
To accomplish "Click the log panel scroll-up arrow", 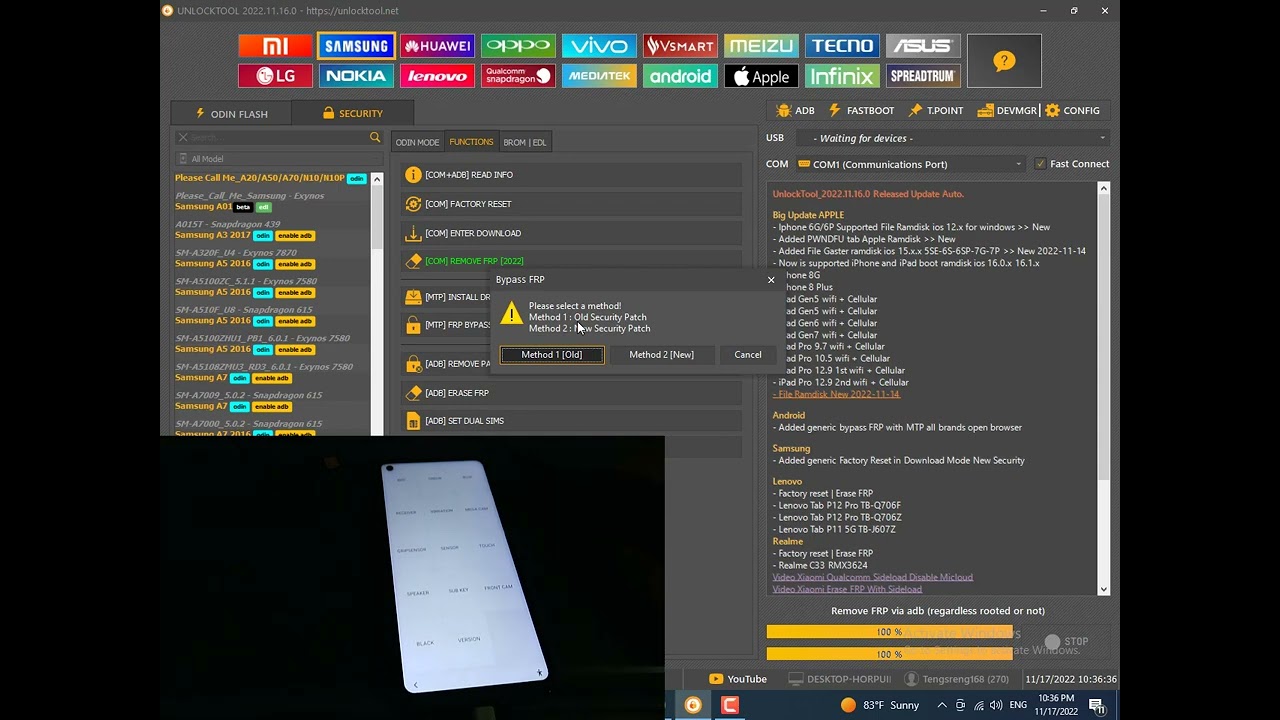I will tap(1104, 188).
